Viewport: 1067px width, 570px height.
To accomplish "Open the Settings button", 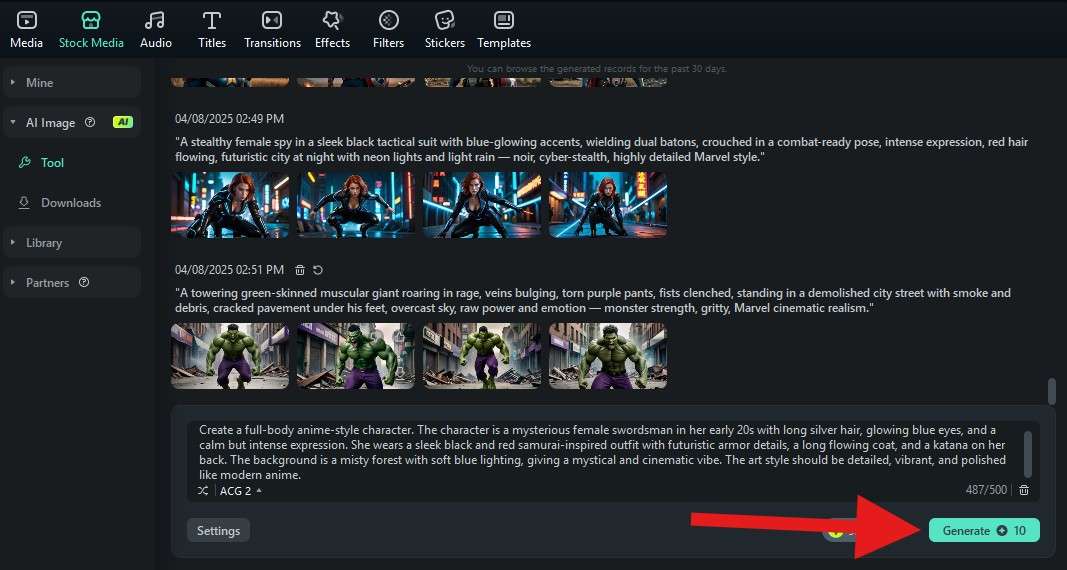I will [x=218, y=531].
